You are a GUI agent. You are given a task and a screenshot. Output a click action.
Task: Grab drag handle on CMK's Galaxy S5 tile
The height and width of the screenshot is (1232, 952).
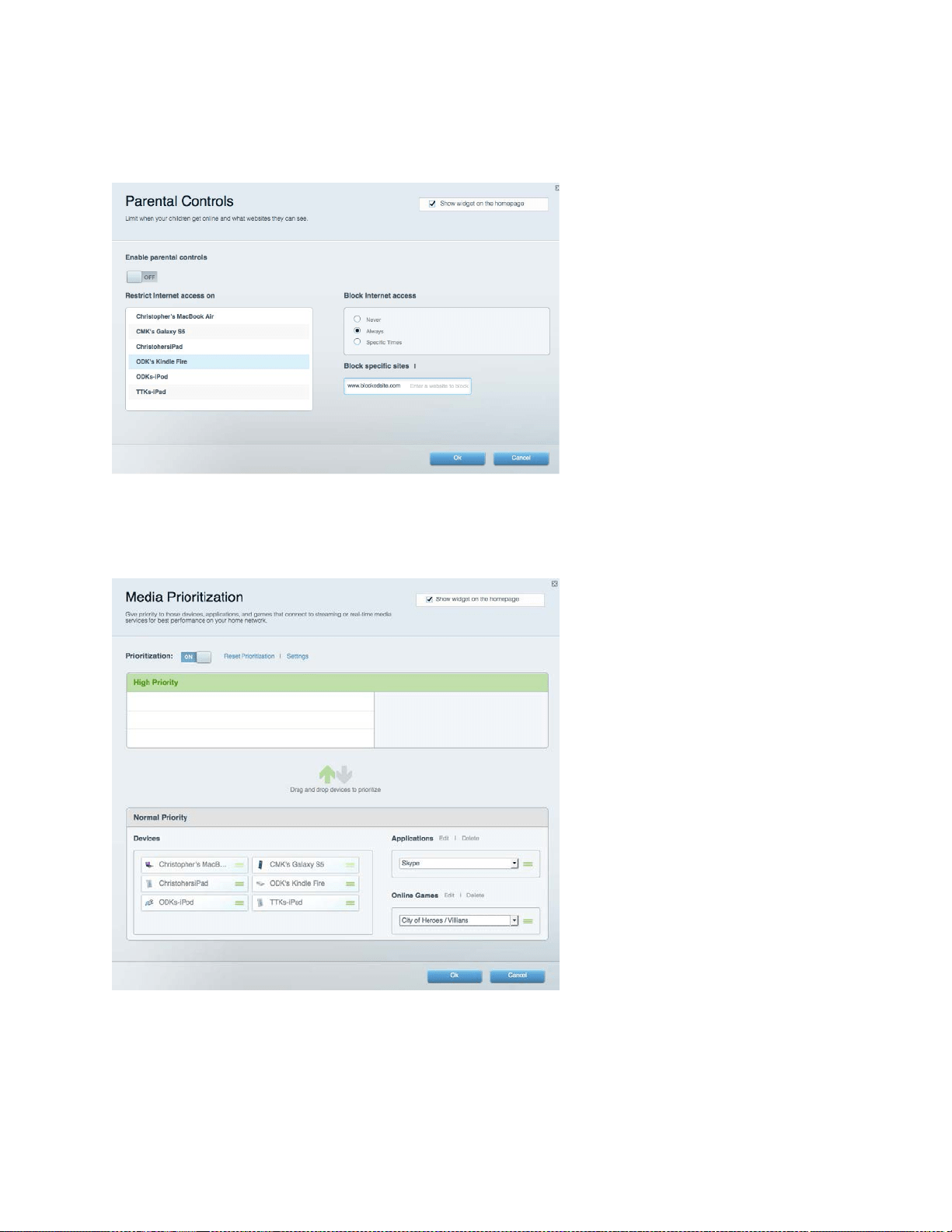[350, 864]
